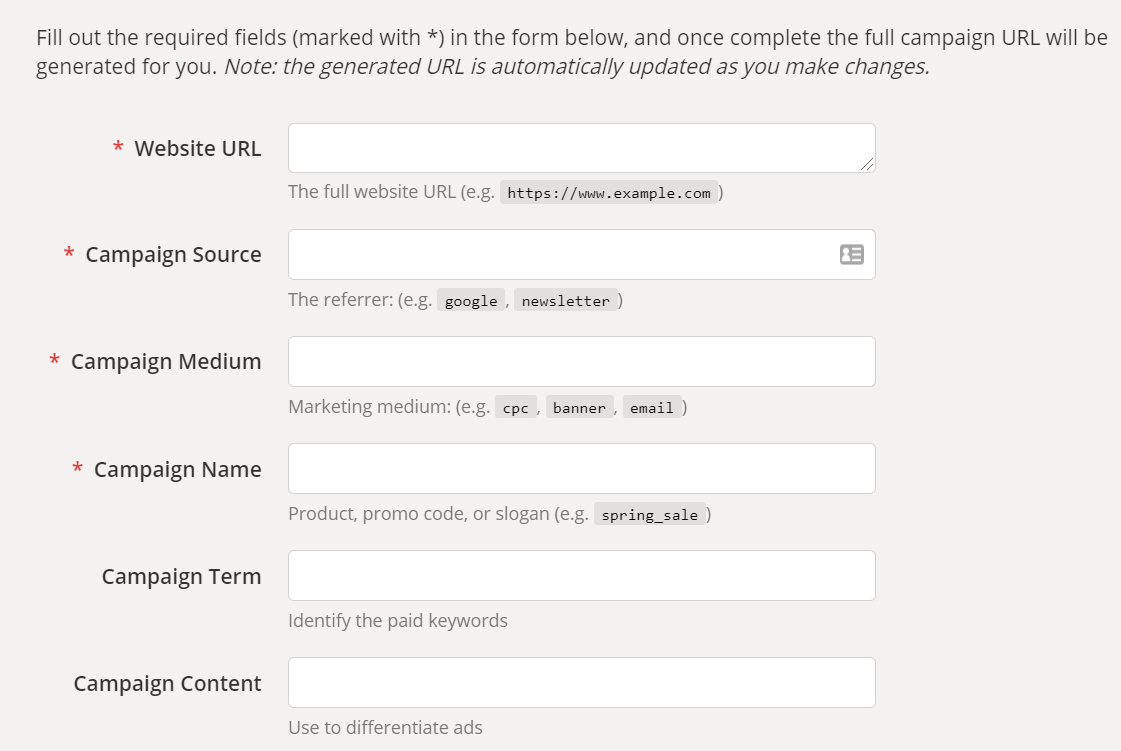The height and width of the screenshot is (751, 1121).
Task: Click the 'Website URL' field label
Action: pyautogui.click(x=197, y=149)
